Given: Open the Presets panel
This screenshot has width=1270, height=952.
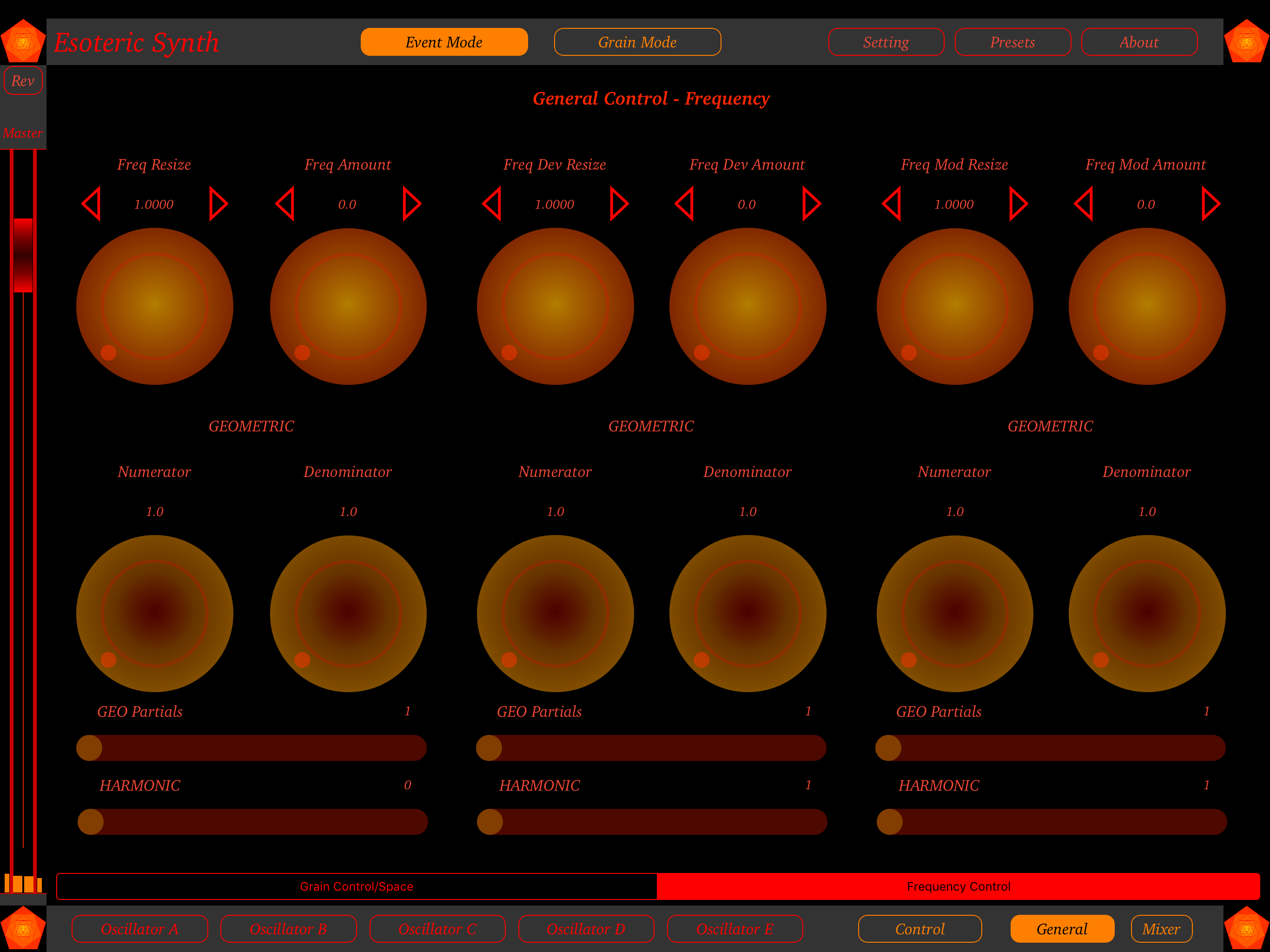Looking at the screenshot, I should (x=1012, y=42).
